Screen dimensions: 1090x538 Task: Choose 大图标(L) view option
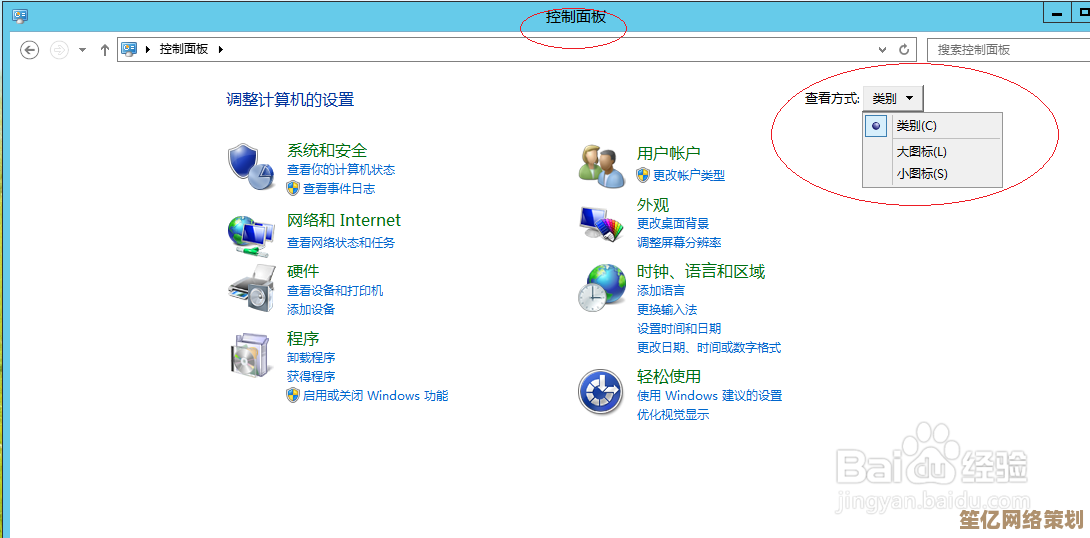[x=921, y=152]
